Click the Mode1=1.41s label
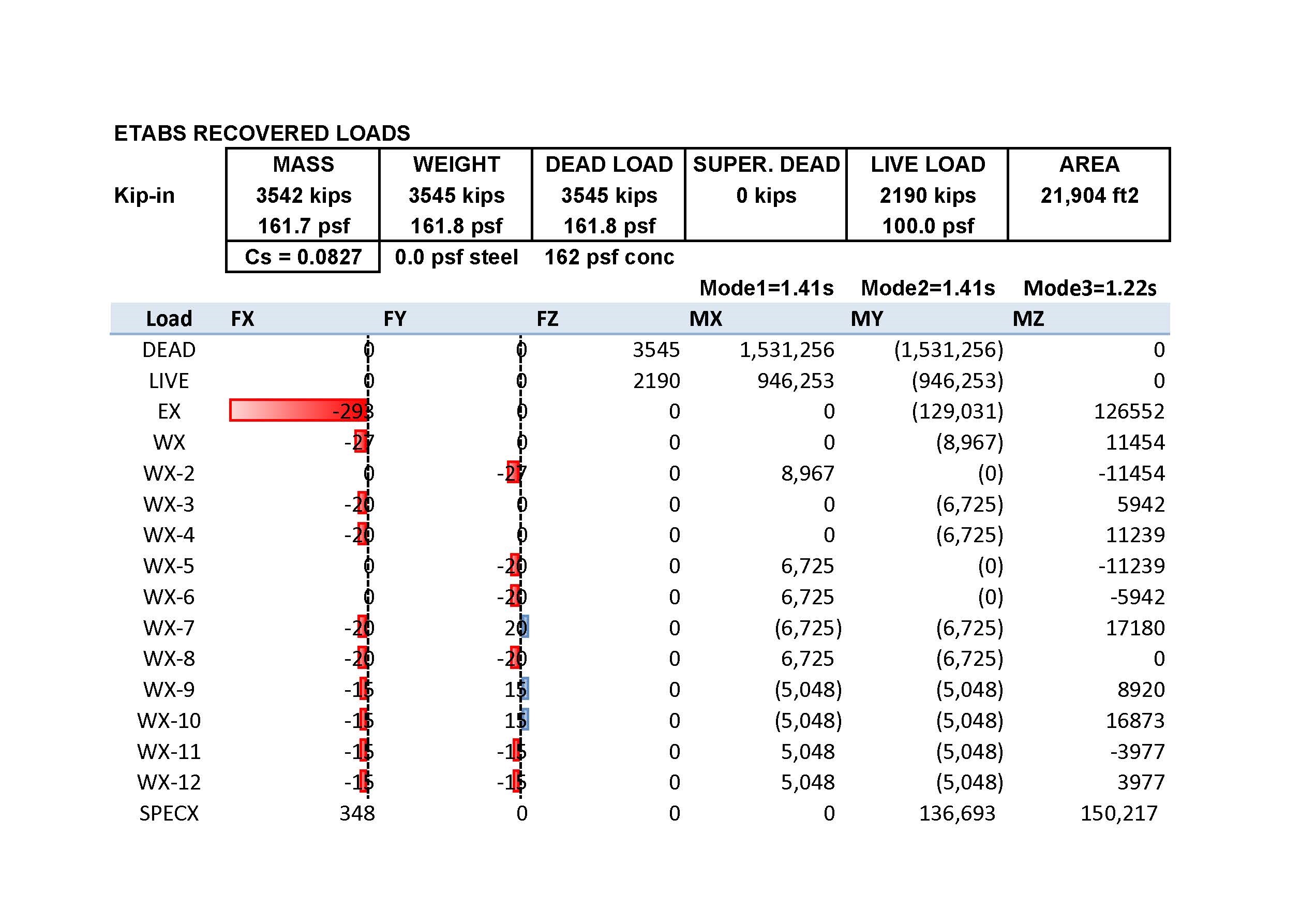This screenshot has width=1316, height=923. point(766,288)
